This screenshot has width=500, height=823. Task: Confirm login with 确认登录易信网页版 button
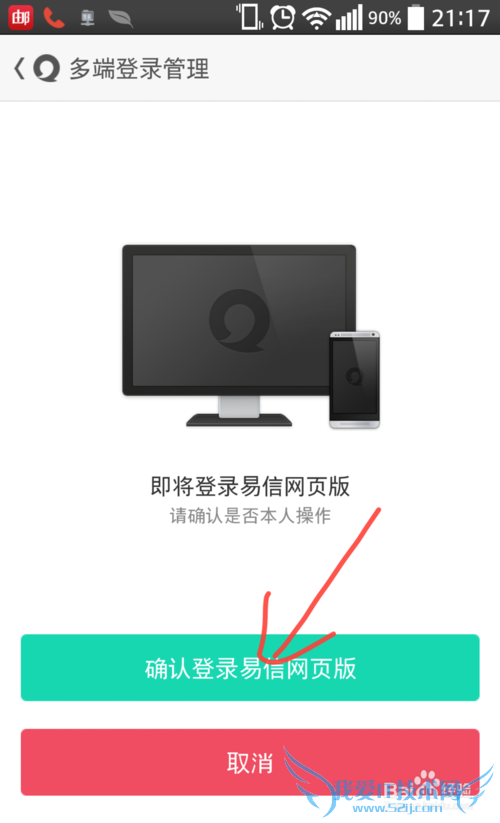(x=250, y=667)
